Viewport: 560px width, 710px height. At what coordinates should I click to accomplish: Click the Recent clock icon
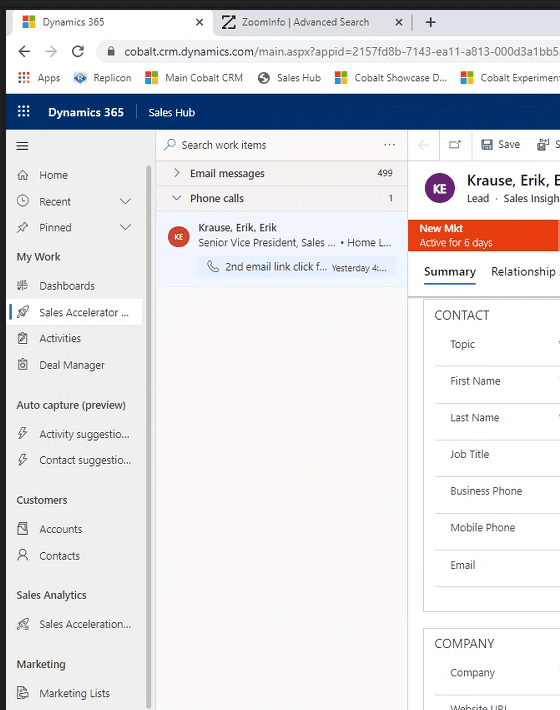23,201
